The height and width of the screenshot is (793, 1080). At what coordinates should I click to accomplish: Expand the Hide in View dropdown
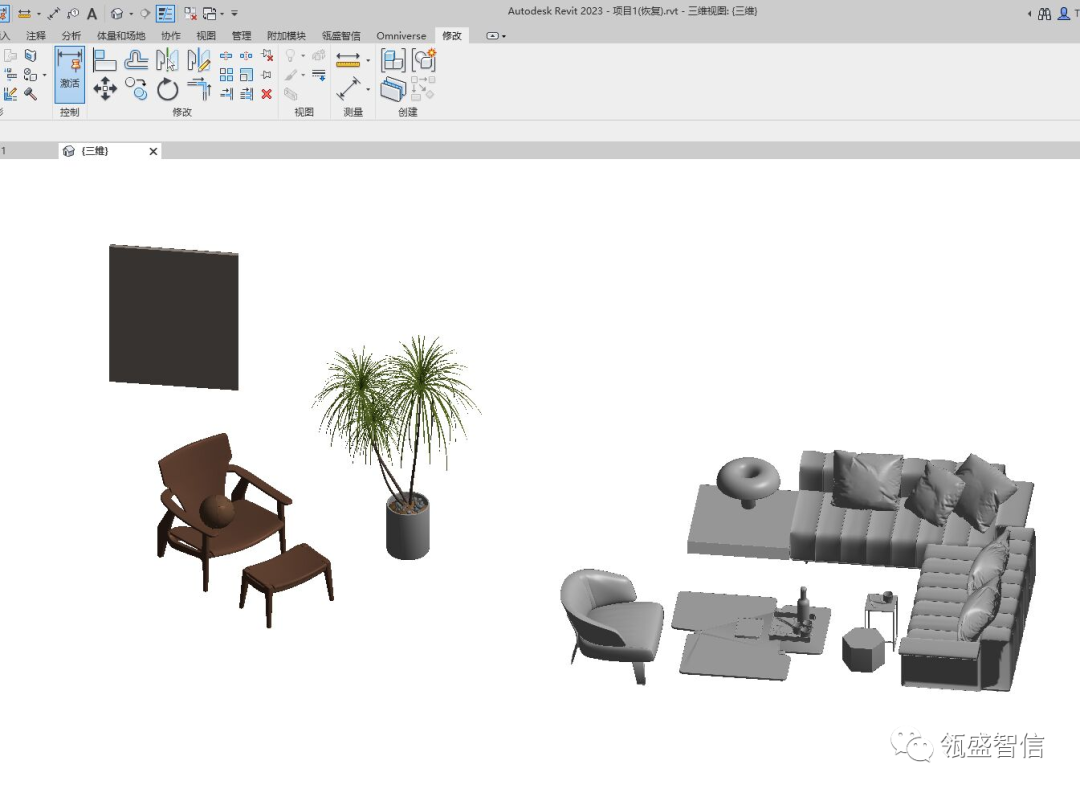(303, 56)
